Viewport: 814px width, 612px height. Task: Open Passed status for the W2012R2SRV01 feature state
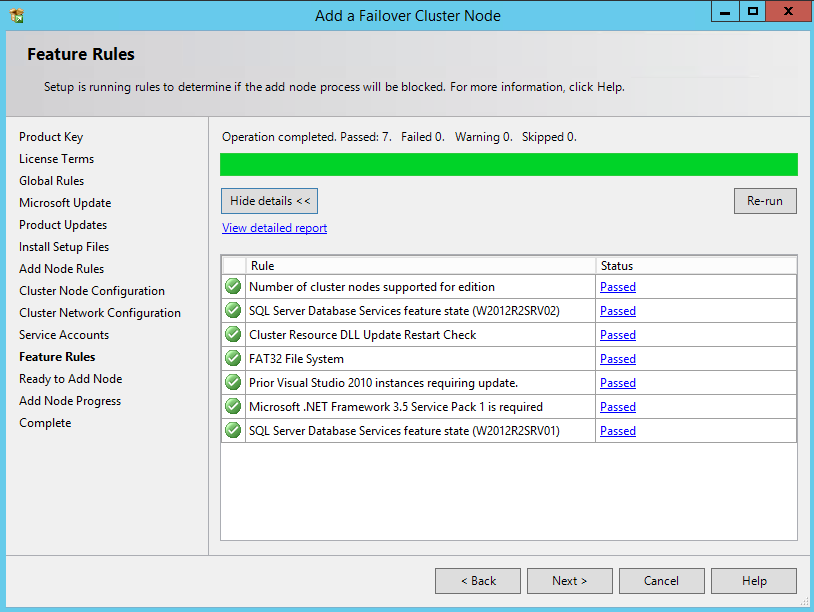point(618,431)
